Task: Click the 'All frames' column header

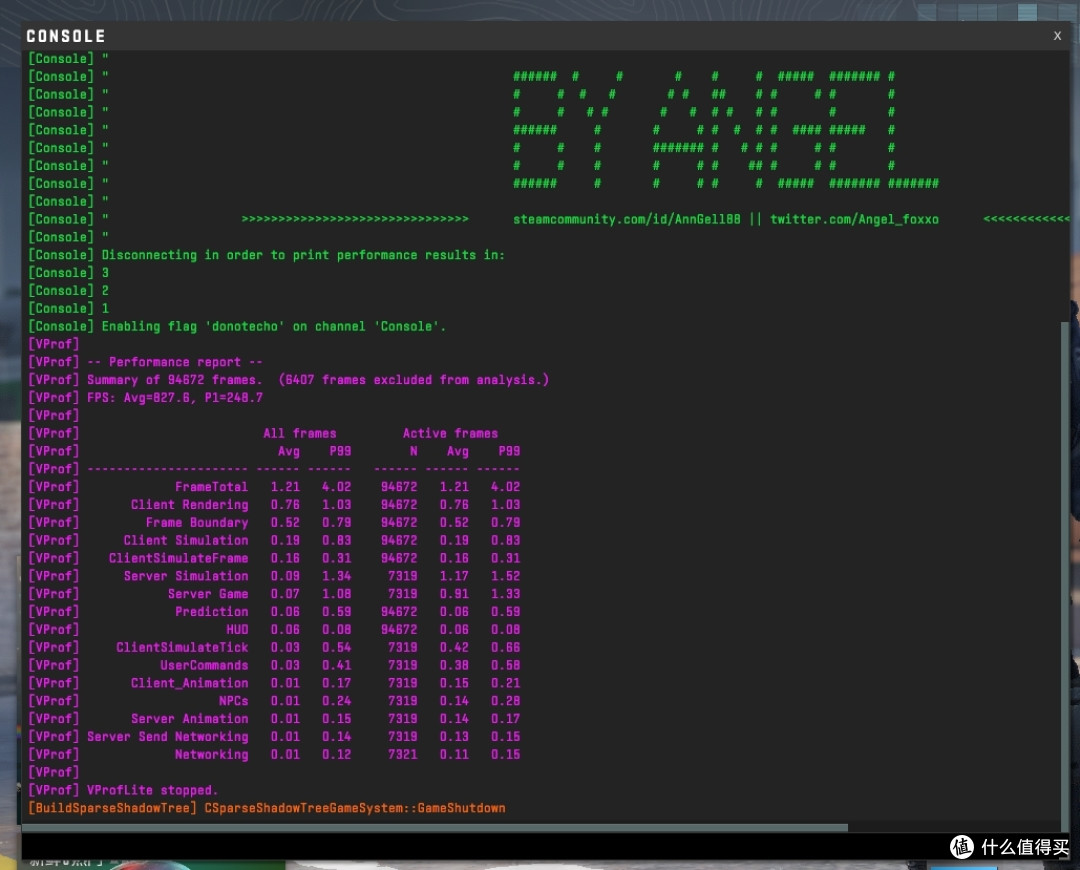Action: [300, 433]
